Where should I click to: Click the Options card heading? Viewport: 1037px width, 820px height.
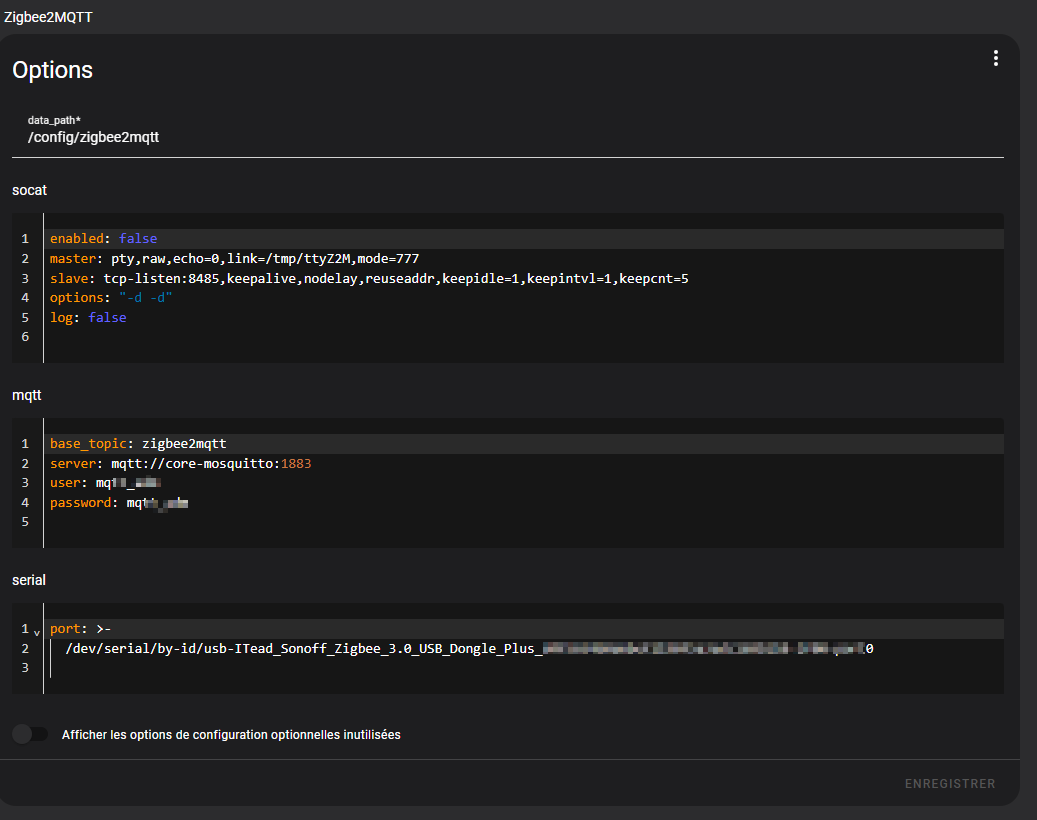point(52,70)
